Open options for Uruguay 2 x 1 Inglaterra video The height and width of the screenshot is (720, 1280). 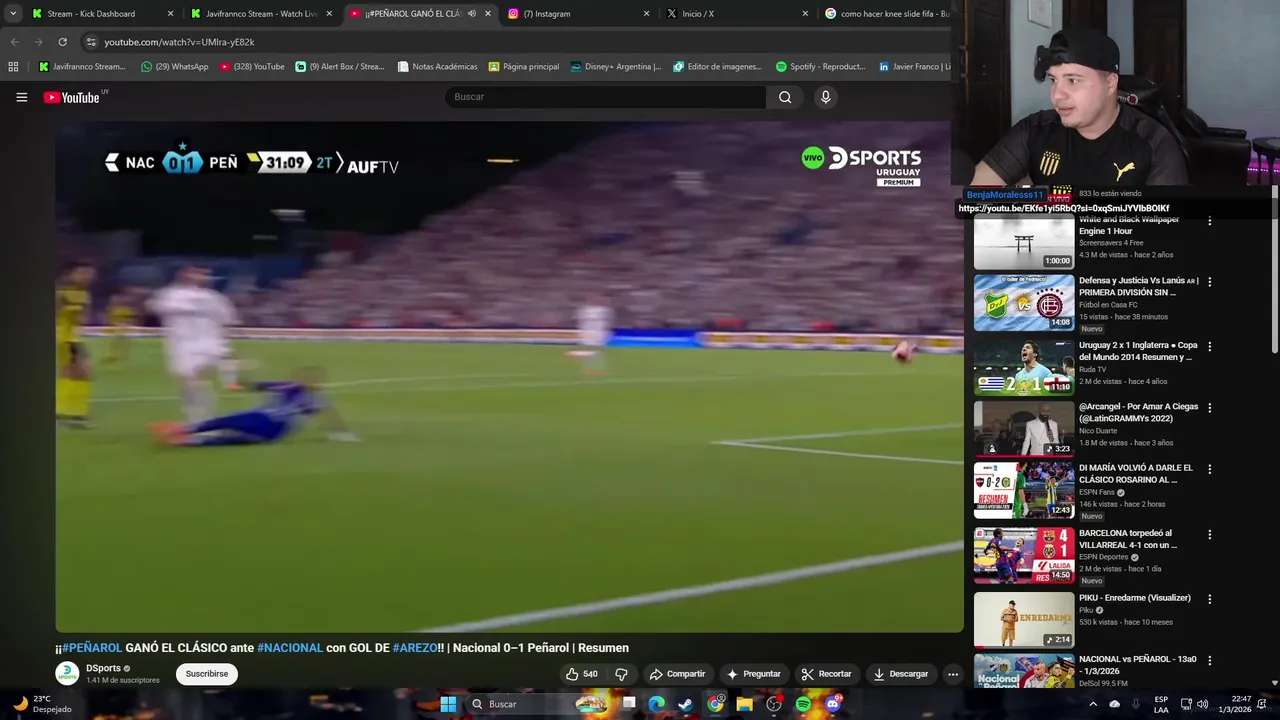click(1209, 346)
